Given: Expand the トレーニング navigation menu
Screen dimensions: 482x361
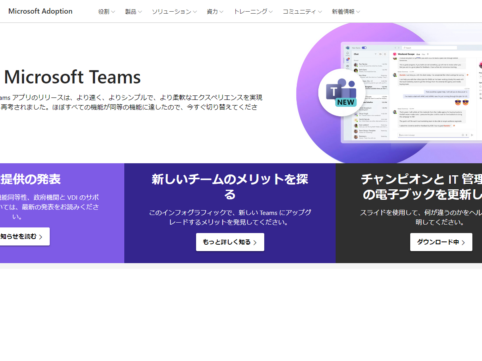Looking at the screenshot, I should 253,12.
